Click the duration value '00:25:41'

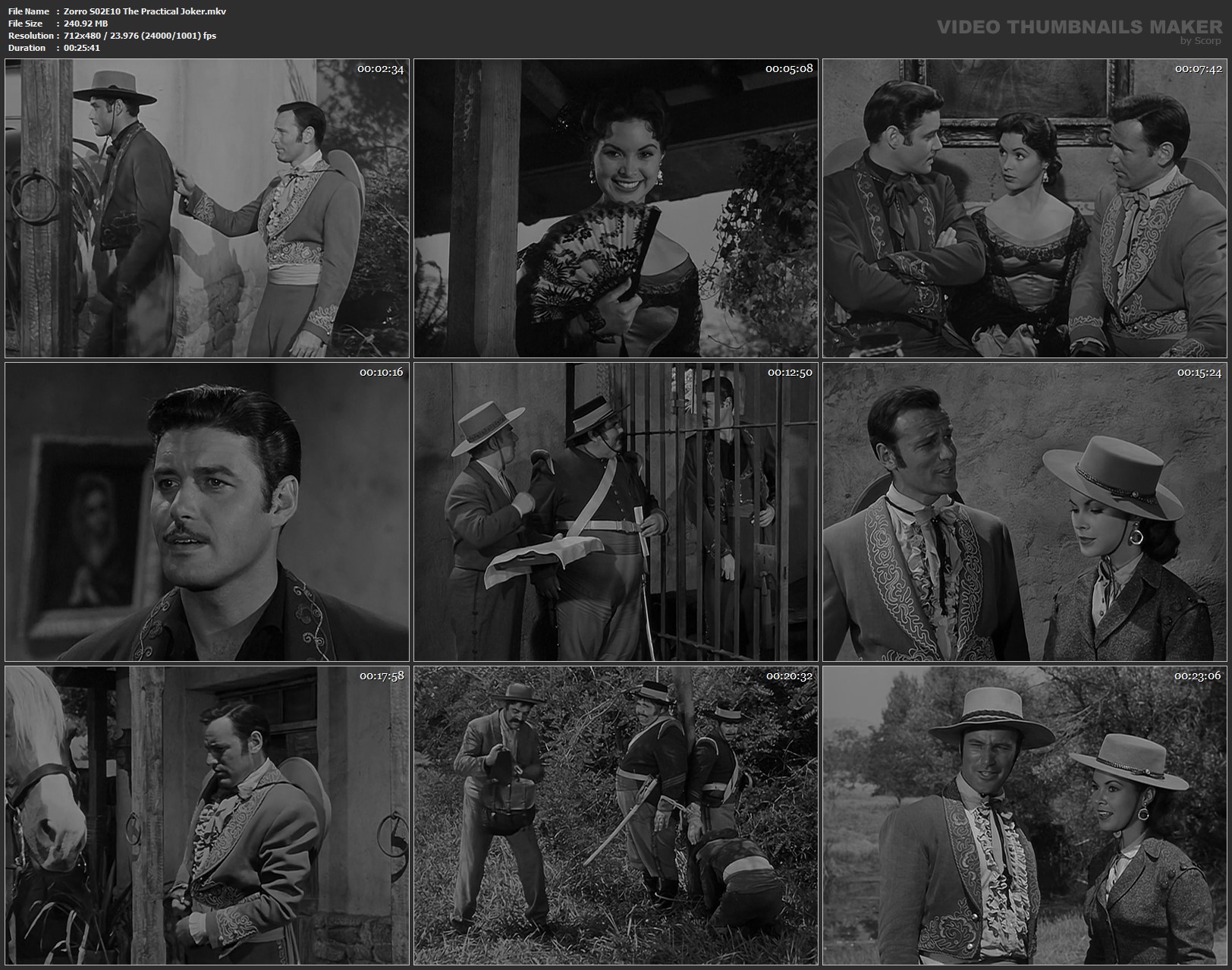tap(82, 48)
